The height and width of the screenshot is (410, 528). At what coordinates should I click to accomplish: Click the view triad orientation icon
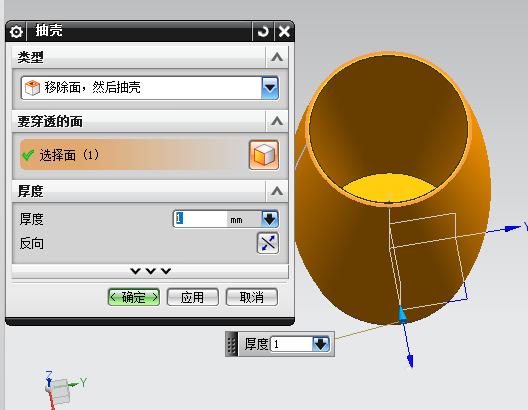60,389
